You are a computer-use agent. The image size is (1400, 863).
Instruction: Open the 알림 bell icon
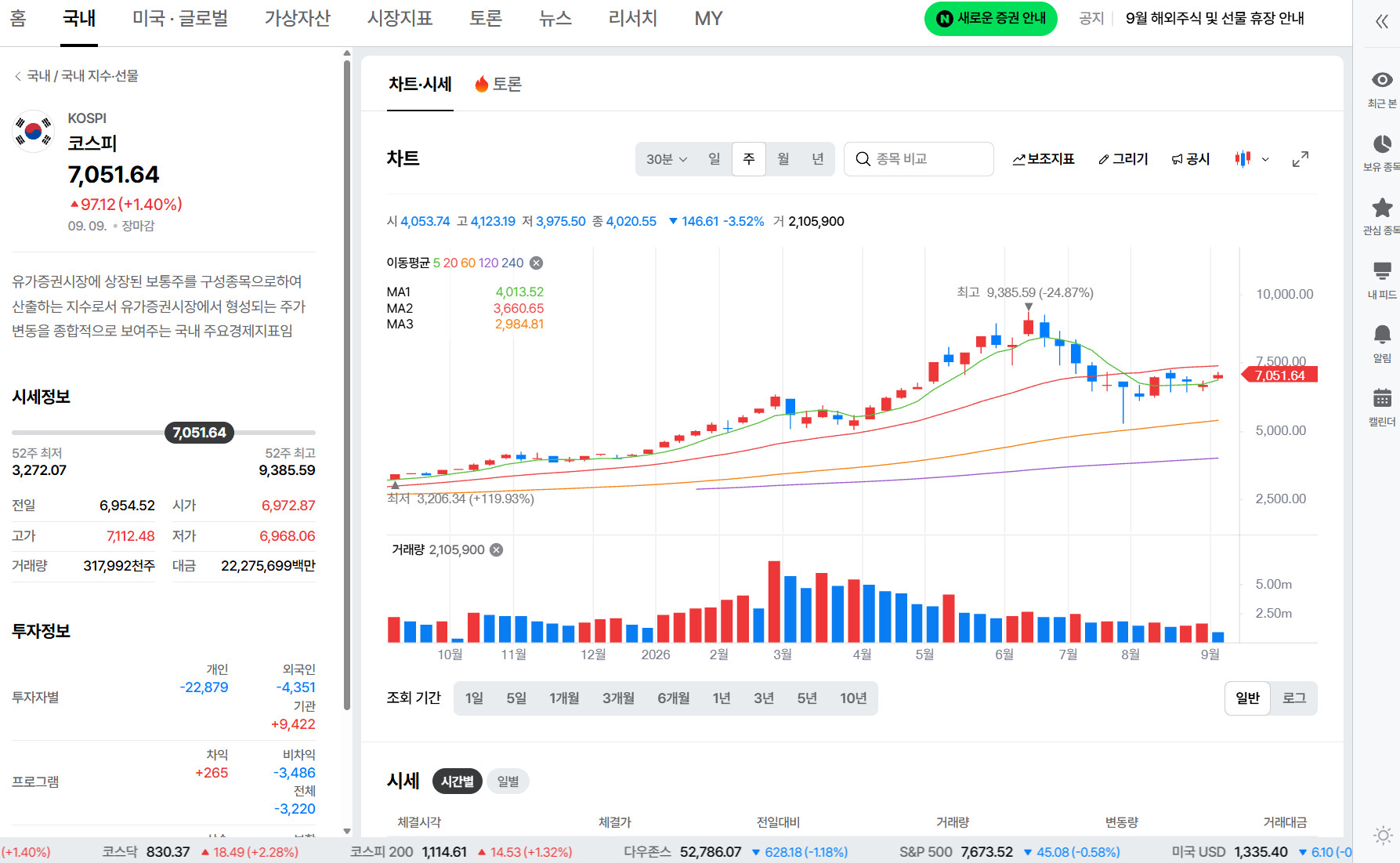[1382, 335]
